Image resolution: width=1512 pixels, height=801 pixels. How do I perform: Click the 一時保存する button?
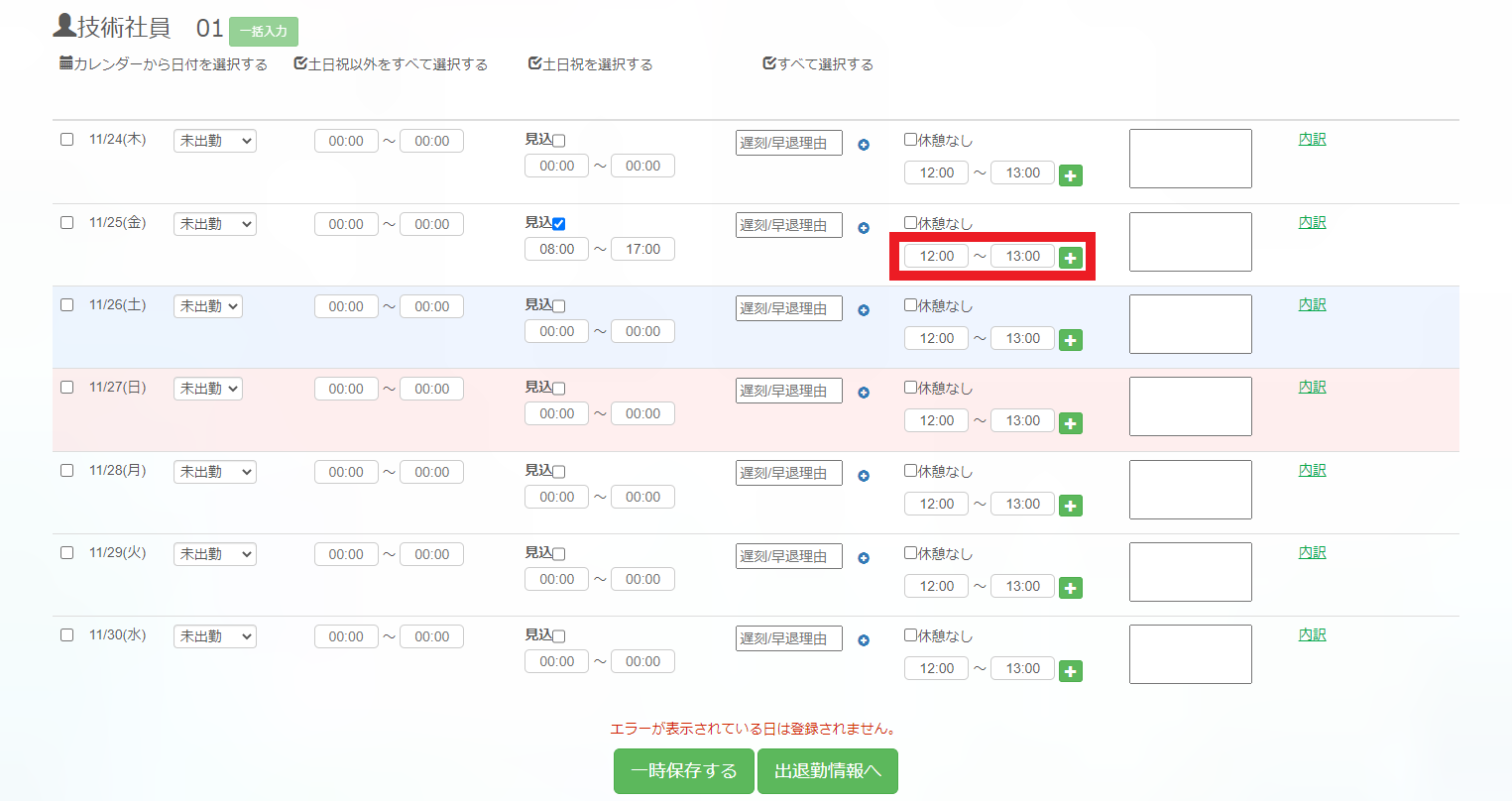pos(684,771)
